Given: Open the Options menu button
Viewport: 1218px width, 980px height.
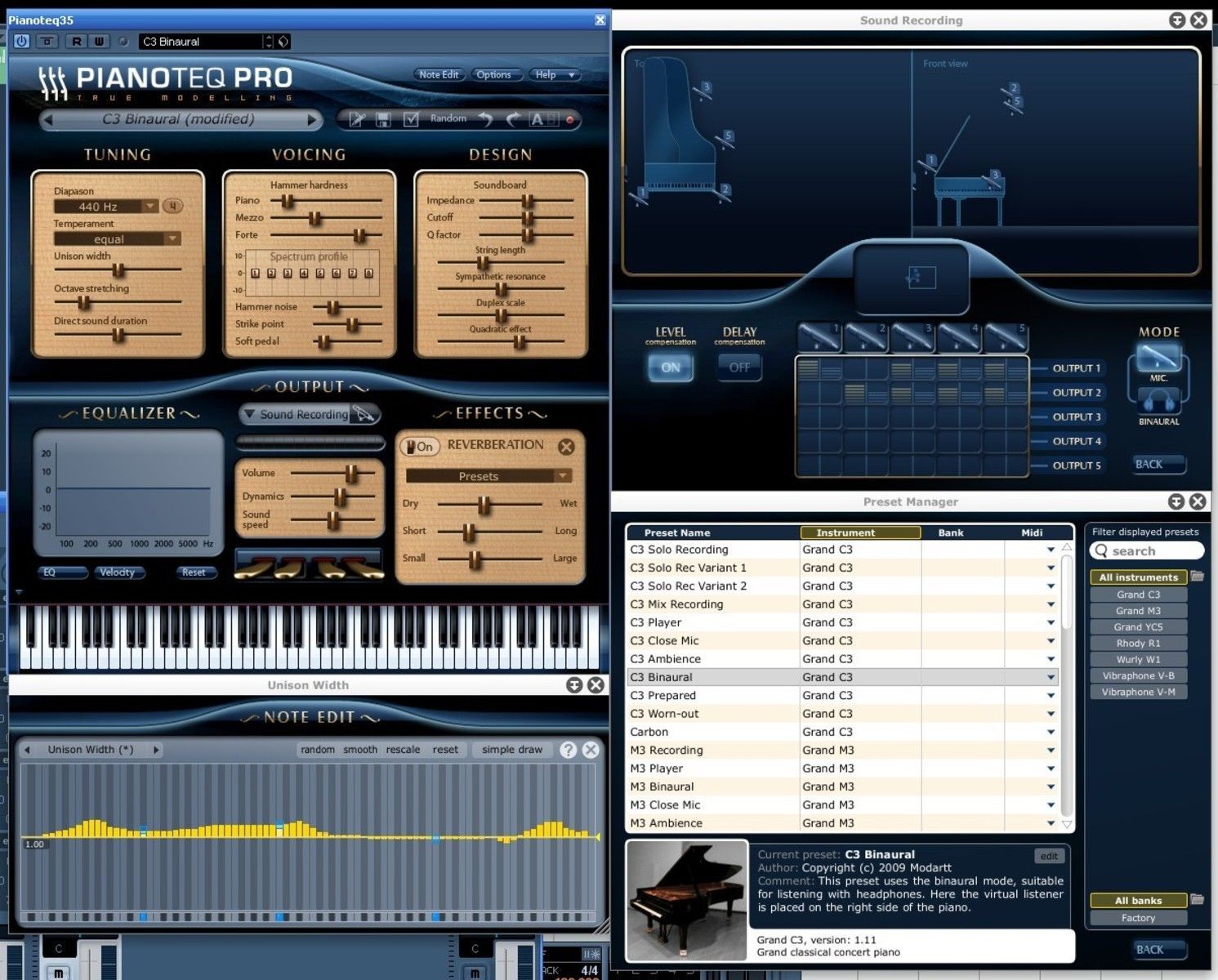Looking at the screenshot, I should [x=494, y=74].
